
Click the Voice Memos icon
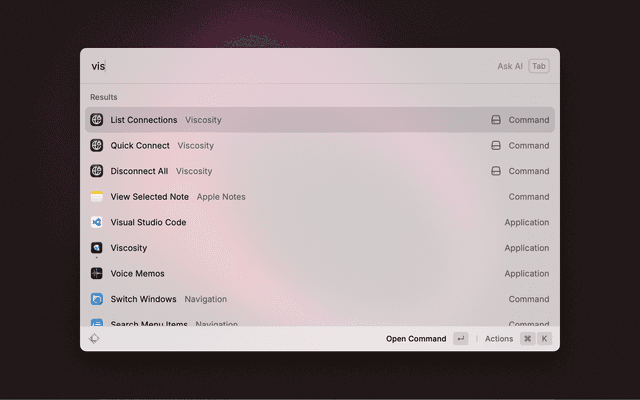97,274
